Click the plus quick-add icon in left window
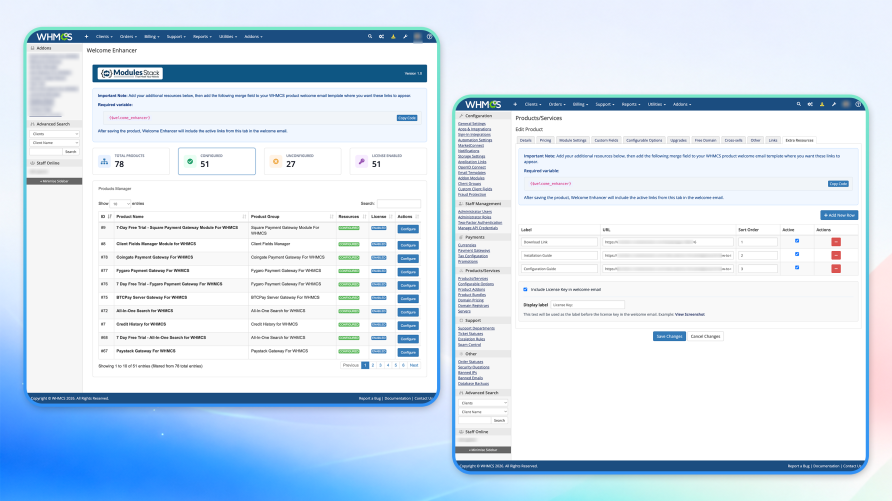 click(x=86, y=36)
